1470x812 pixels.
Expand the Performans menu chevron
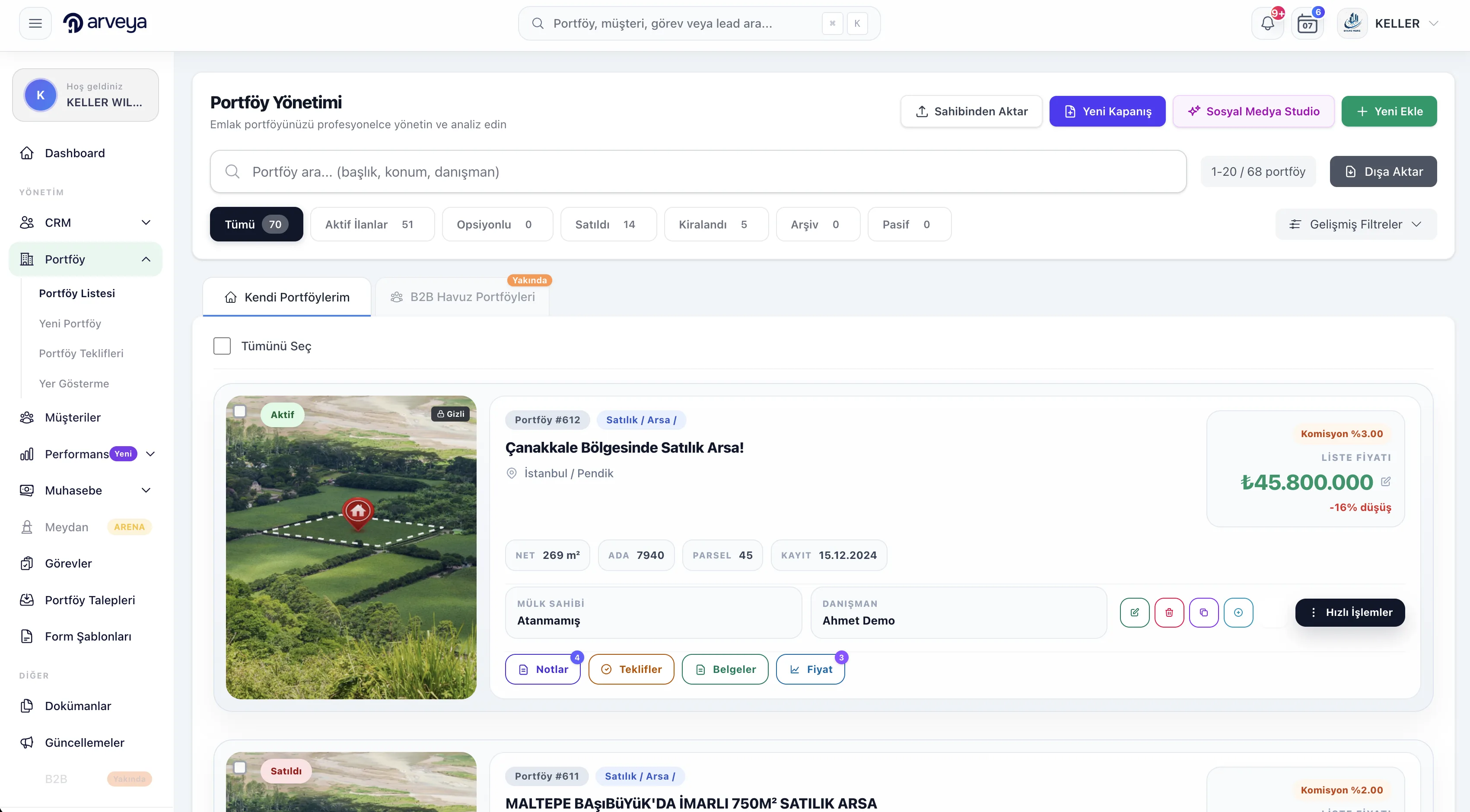[x=151, y=454]
